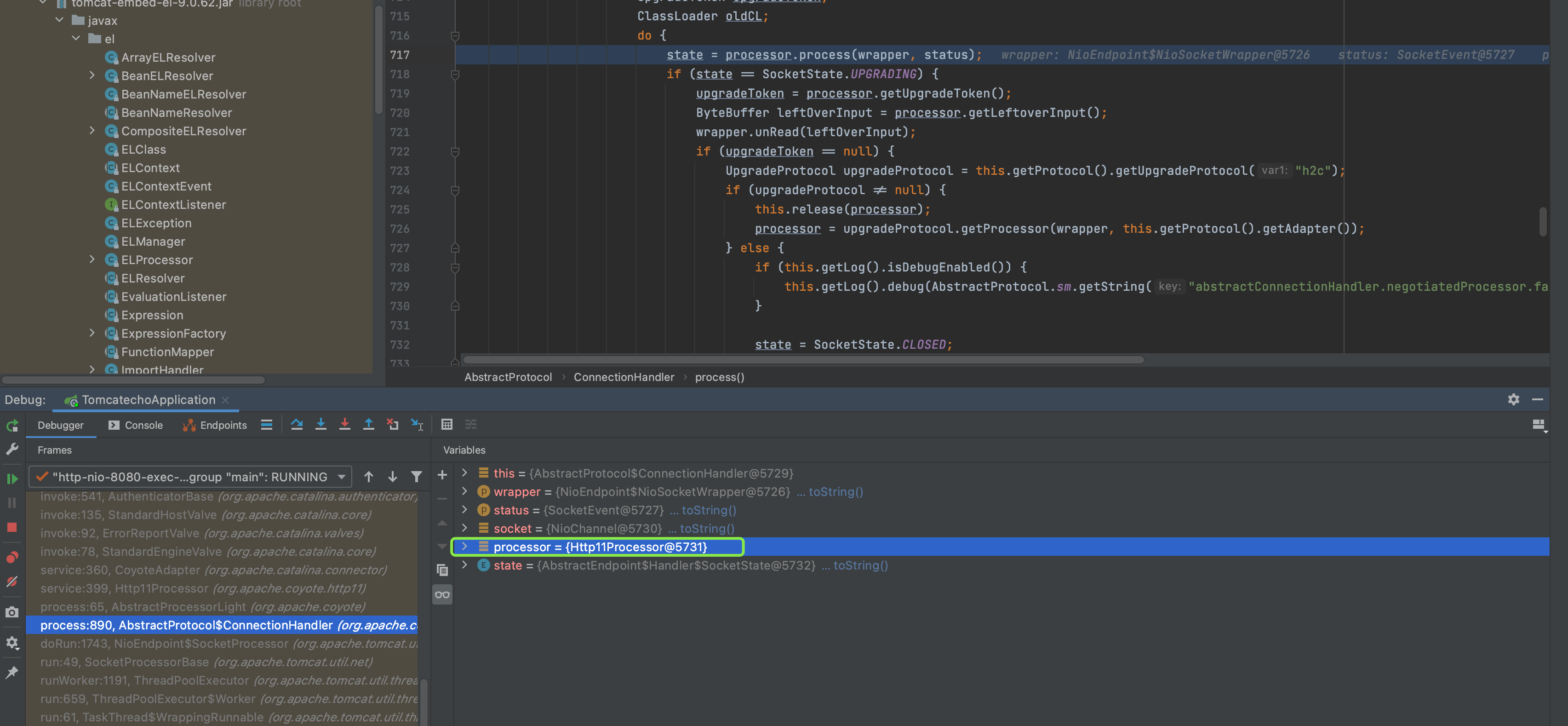Viewport: 1568px width, 726px height.
Task: Toggle fold marker on line 718
Action: pyautogui.click(x=455, y=75)
